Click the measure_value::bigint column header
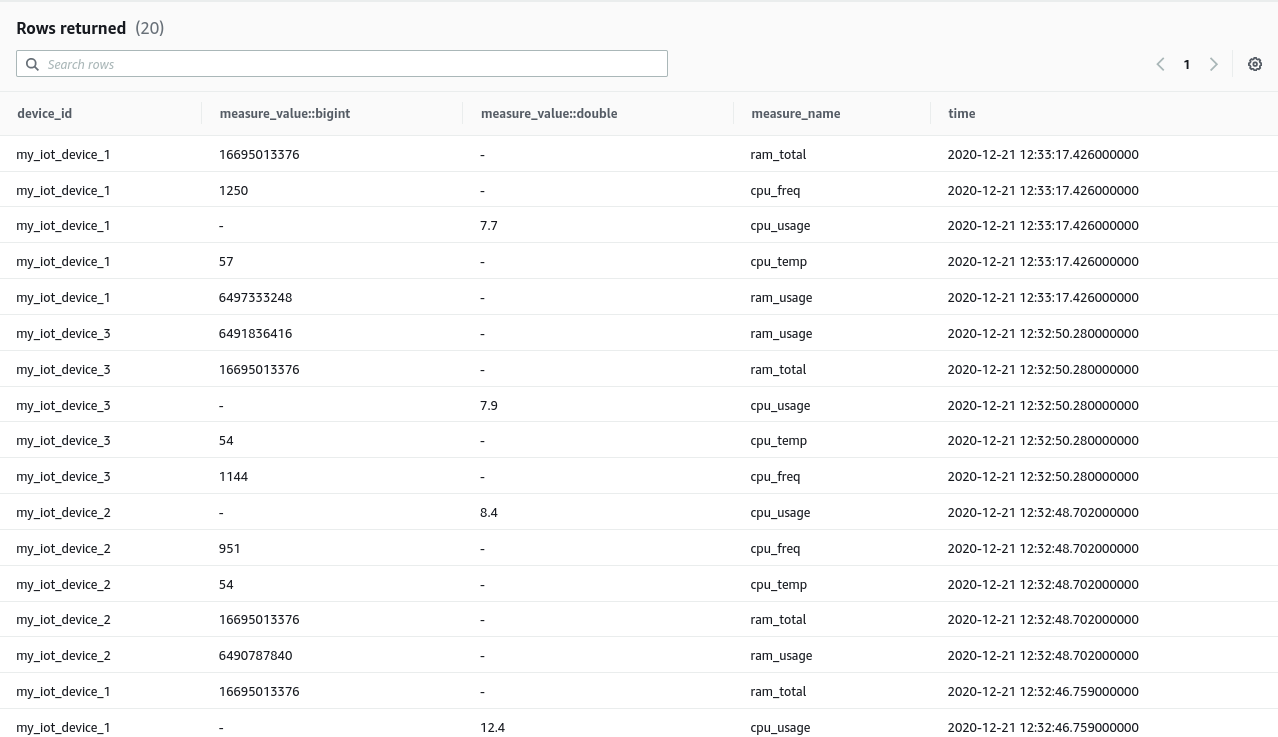This screenshot has height=737, width=1278. (285, 113)
